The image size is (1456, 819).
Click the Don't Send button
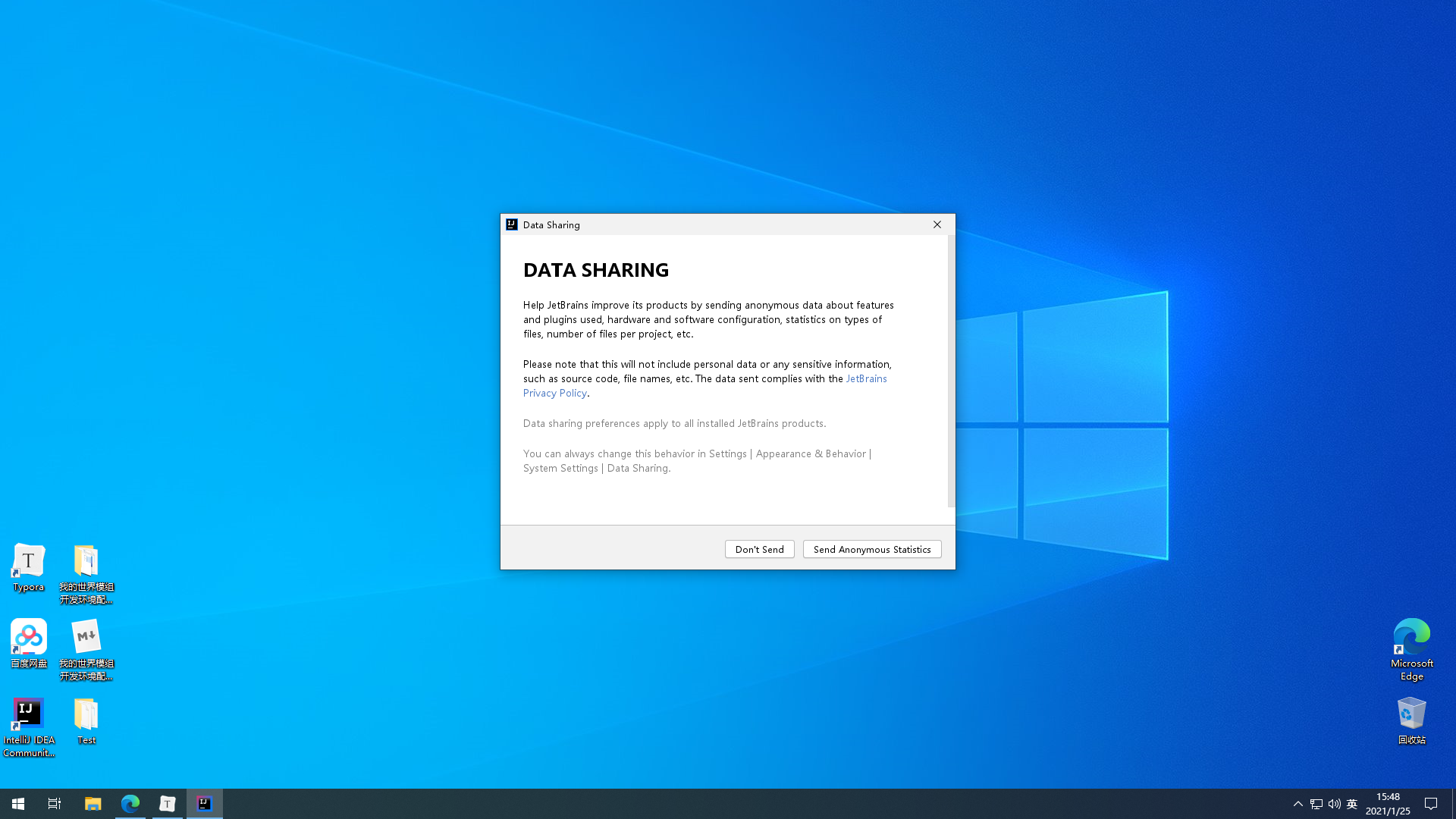(759, 549)
